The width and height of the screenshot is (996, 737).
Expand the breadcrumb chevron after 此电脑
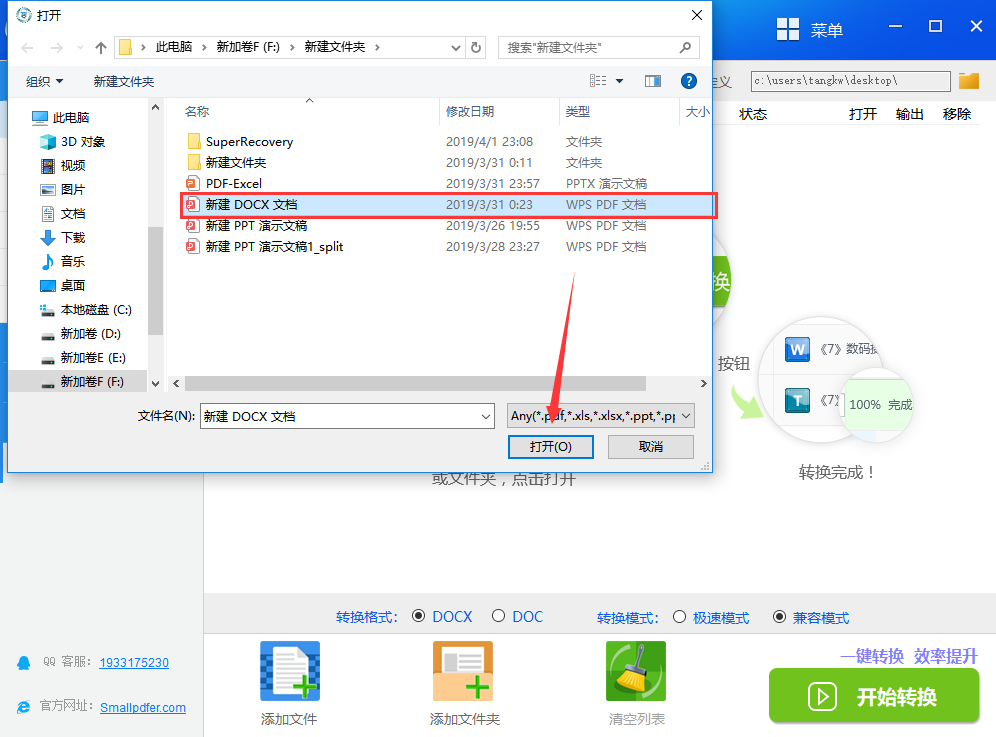click(x=204, y=47)
